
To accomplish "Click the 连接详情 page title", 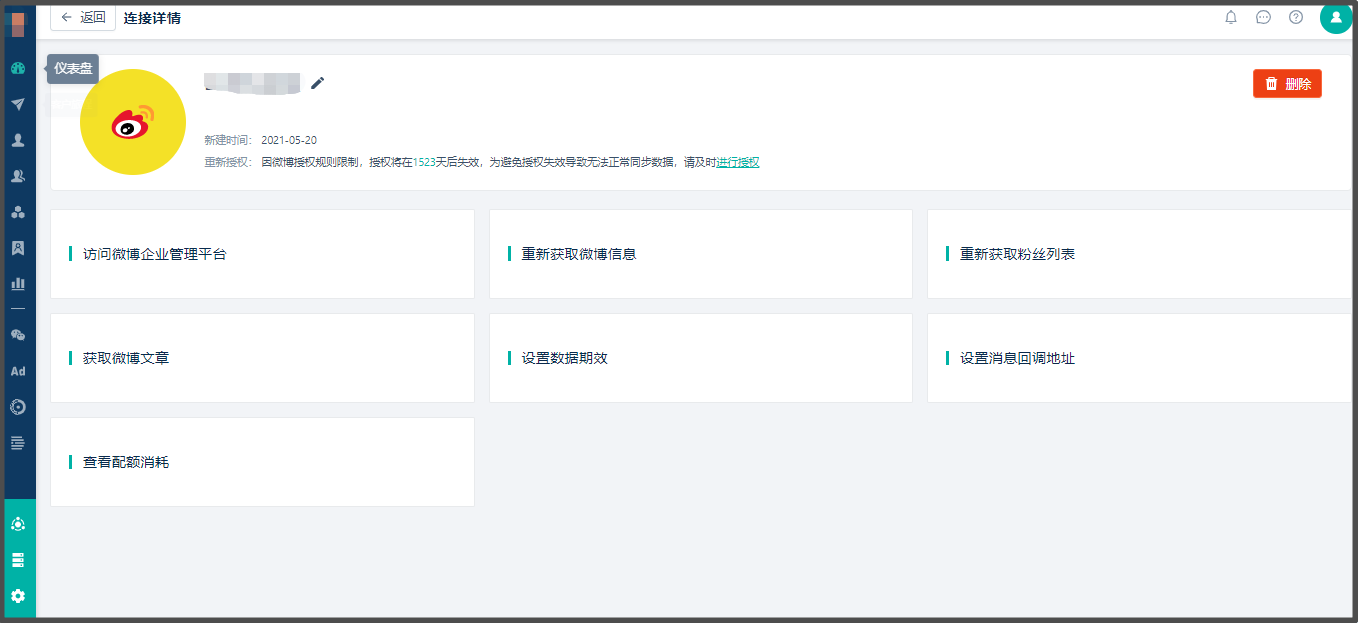I will (x=152, y=18).
